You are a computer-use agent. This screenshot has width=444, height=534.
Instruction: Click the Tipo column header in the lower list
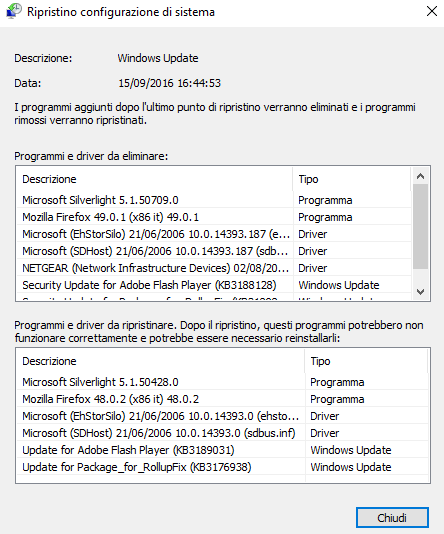(366, 361)
